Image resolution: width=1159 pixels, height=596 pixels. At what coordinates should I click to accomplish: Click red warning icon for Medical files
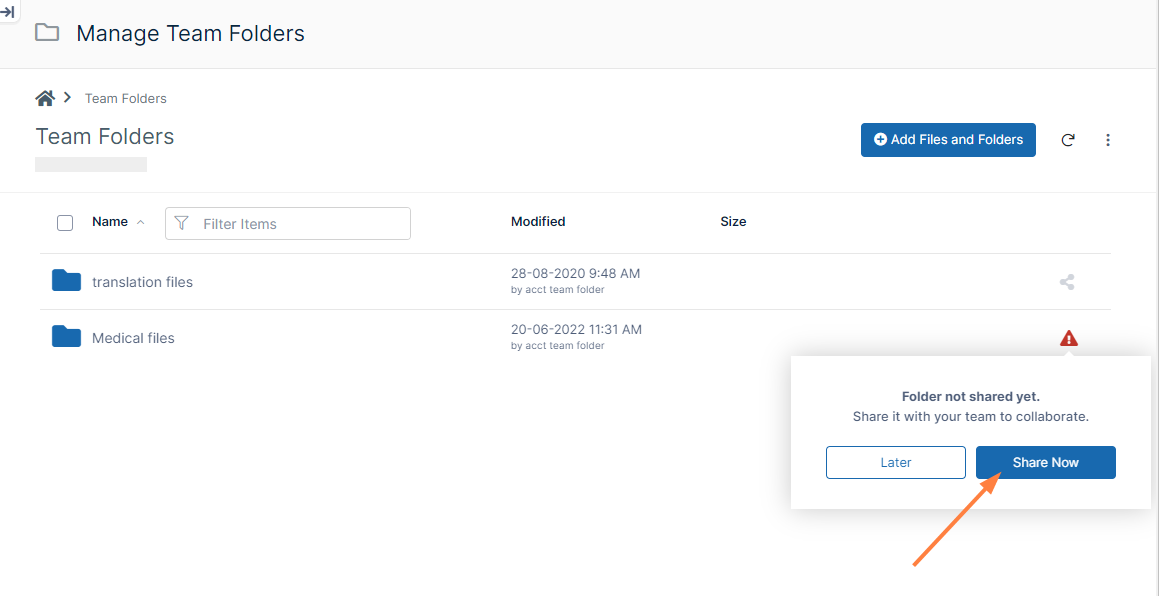(x=1068, y=338)
